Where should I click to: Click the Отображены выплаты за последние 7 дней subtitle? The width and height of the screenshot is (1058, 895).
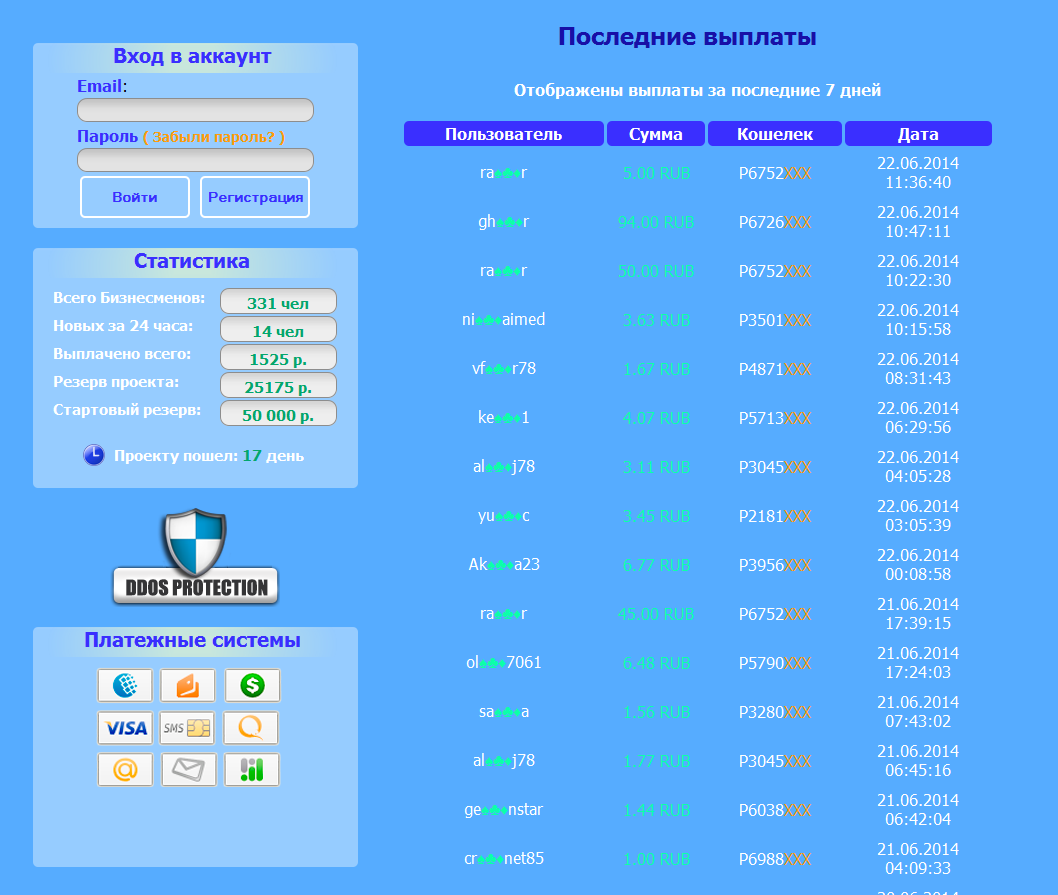pos(698,90)
